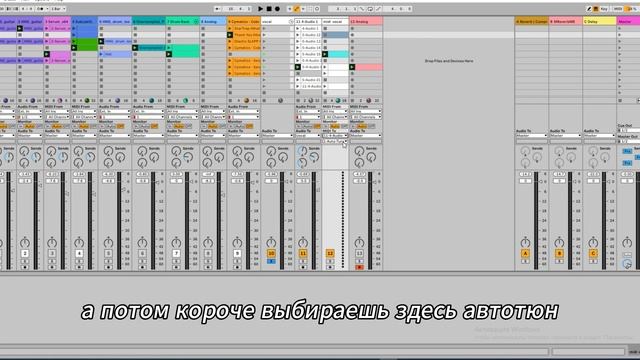Viewport: 640px width, 360px height.
Task: Toggle the Computer MIDI Keyboard button
Action: [596, 9]
